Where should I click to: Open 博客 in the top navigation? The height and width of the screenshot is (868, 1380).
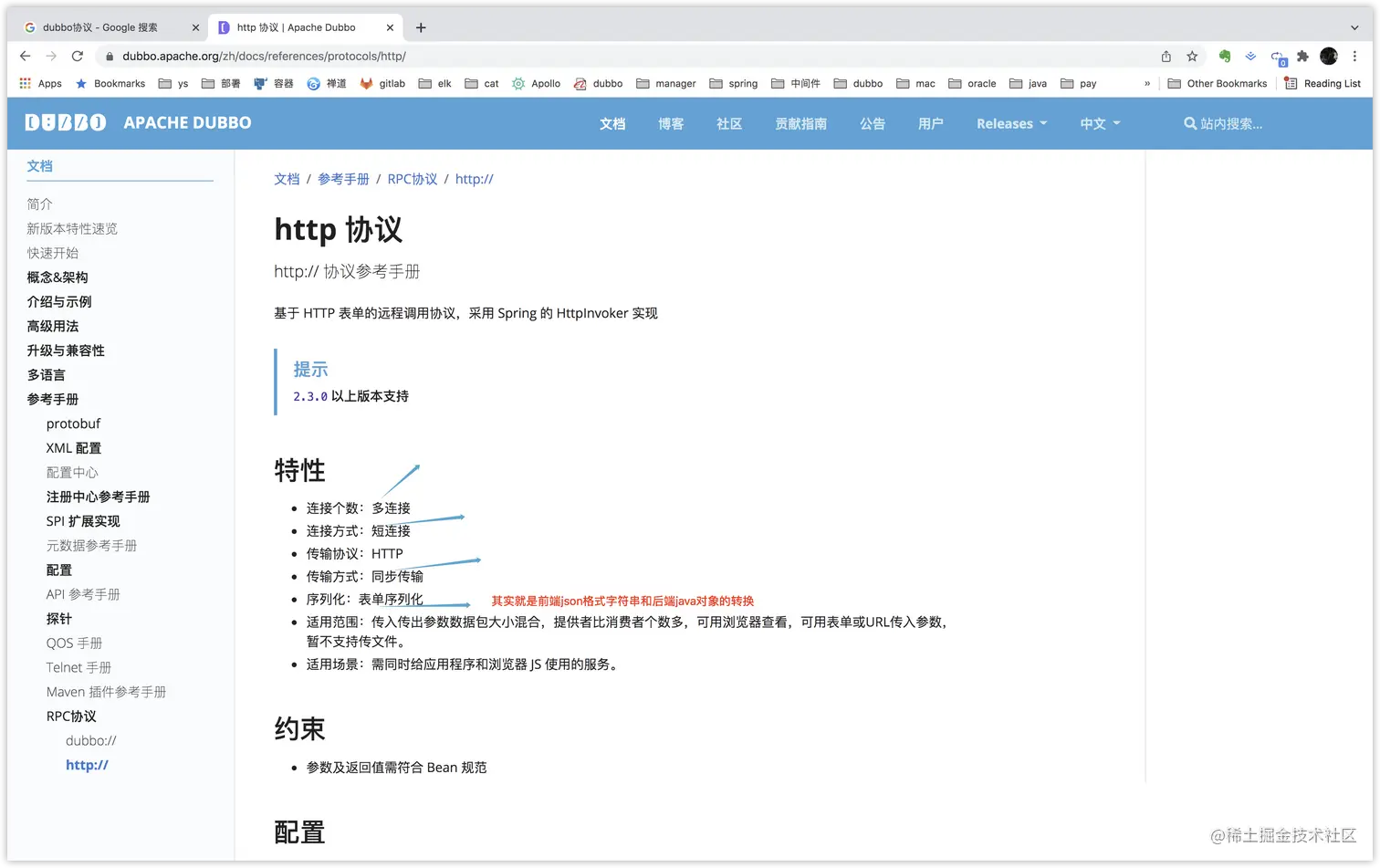[x=671, y=123]
